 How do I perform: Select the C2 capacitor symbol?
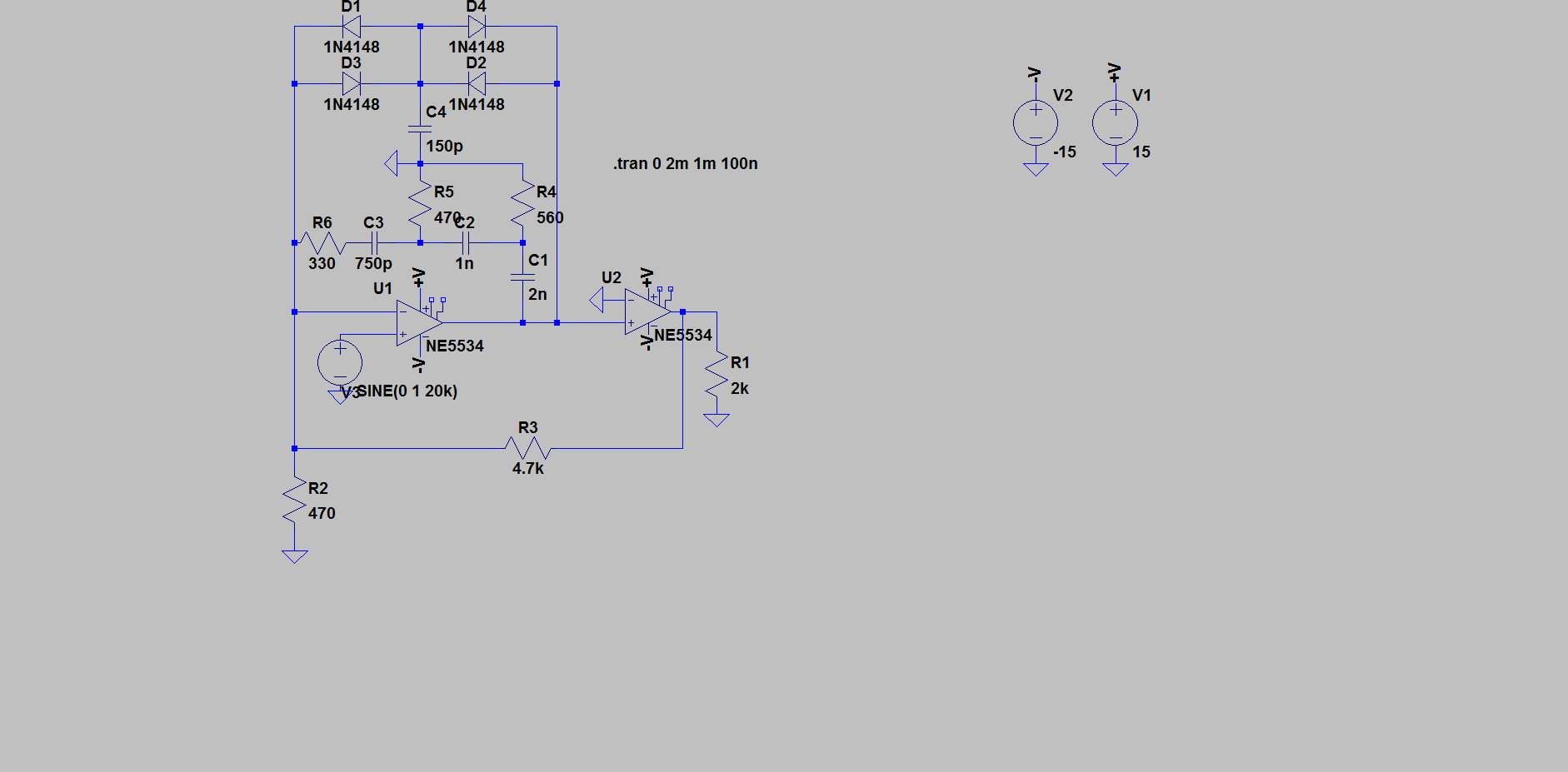(x=466, y=243)
